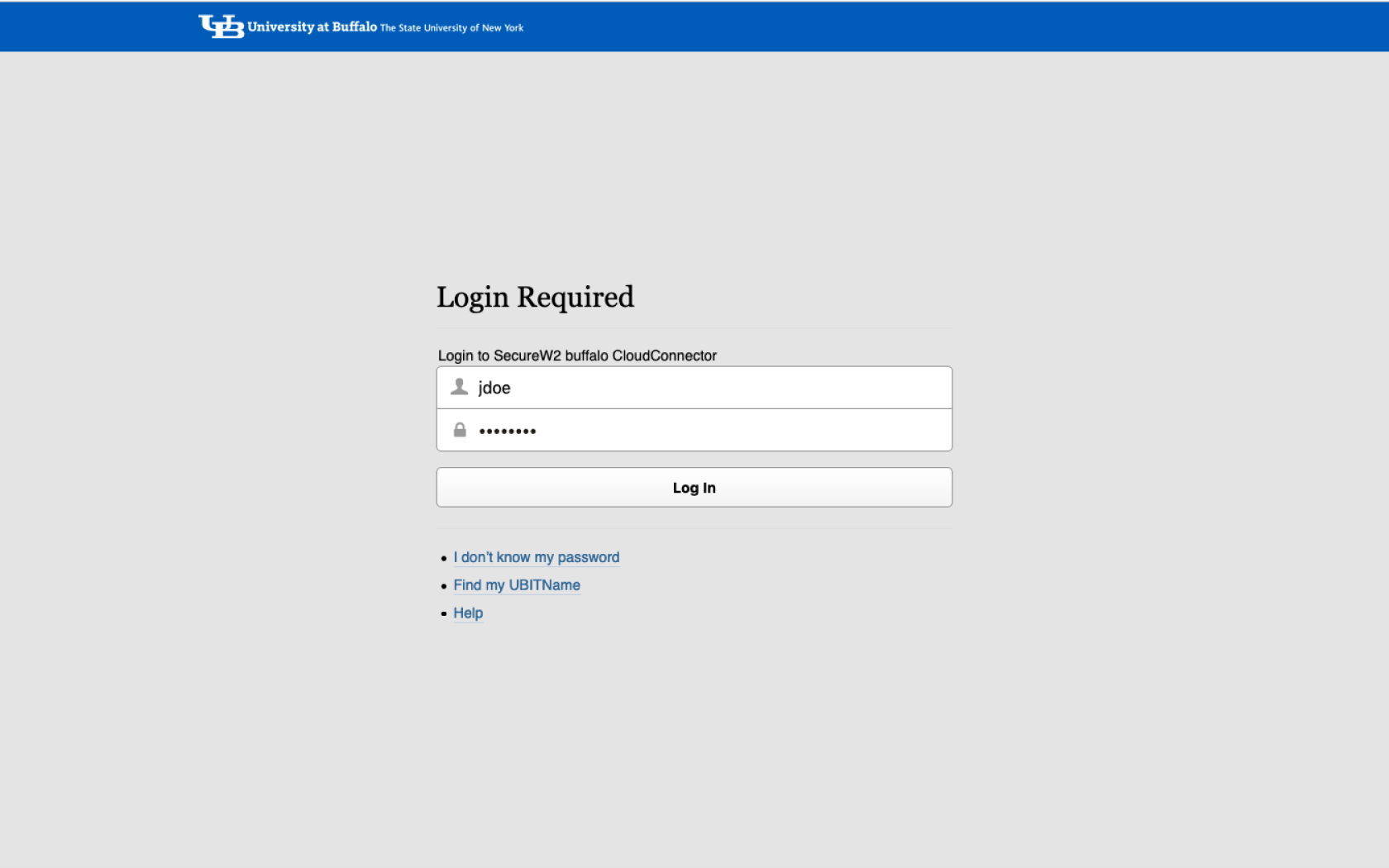Select the UB interlocking letters emblem
This screenshot has width=1389, height=868.
point(220,26)
